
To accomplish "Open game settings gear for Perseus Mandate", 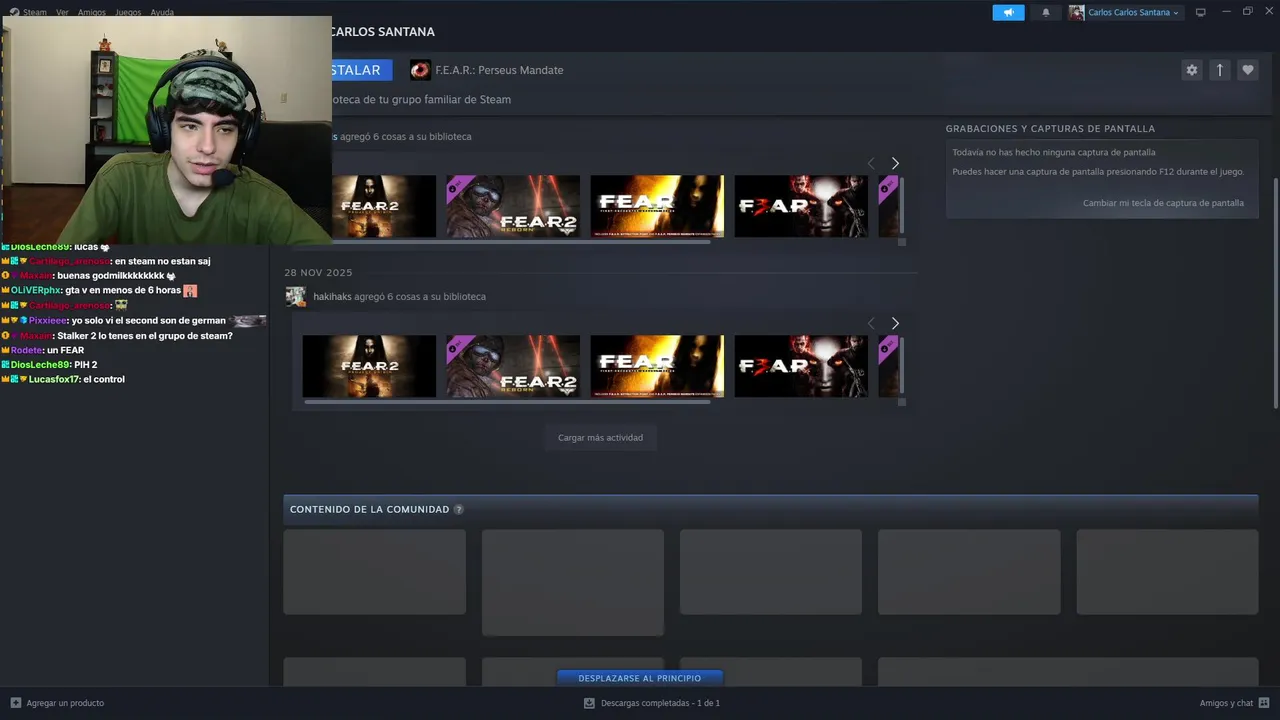I will tap(1191, 70).
